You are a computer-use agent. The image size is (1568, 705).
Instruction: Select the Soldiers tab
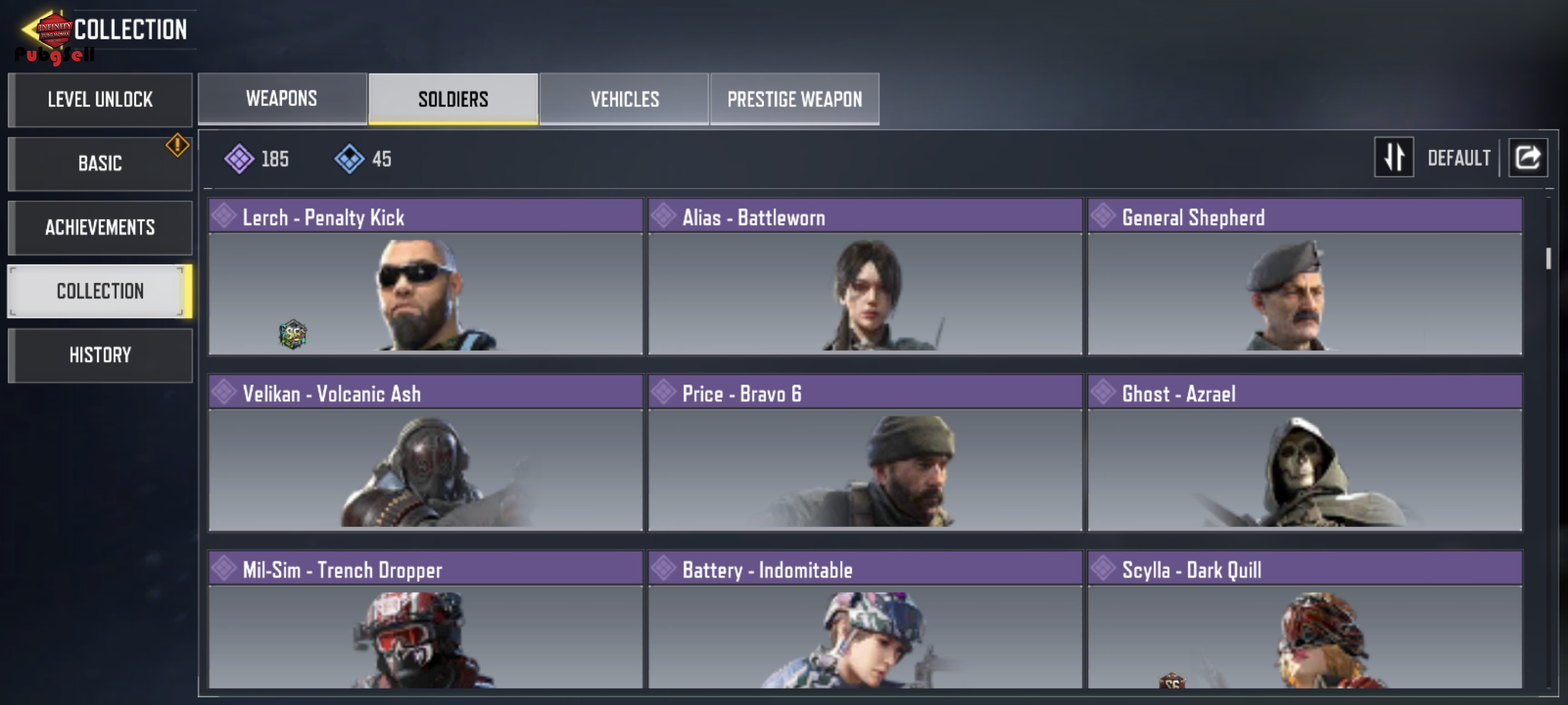453,99
